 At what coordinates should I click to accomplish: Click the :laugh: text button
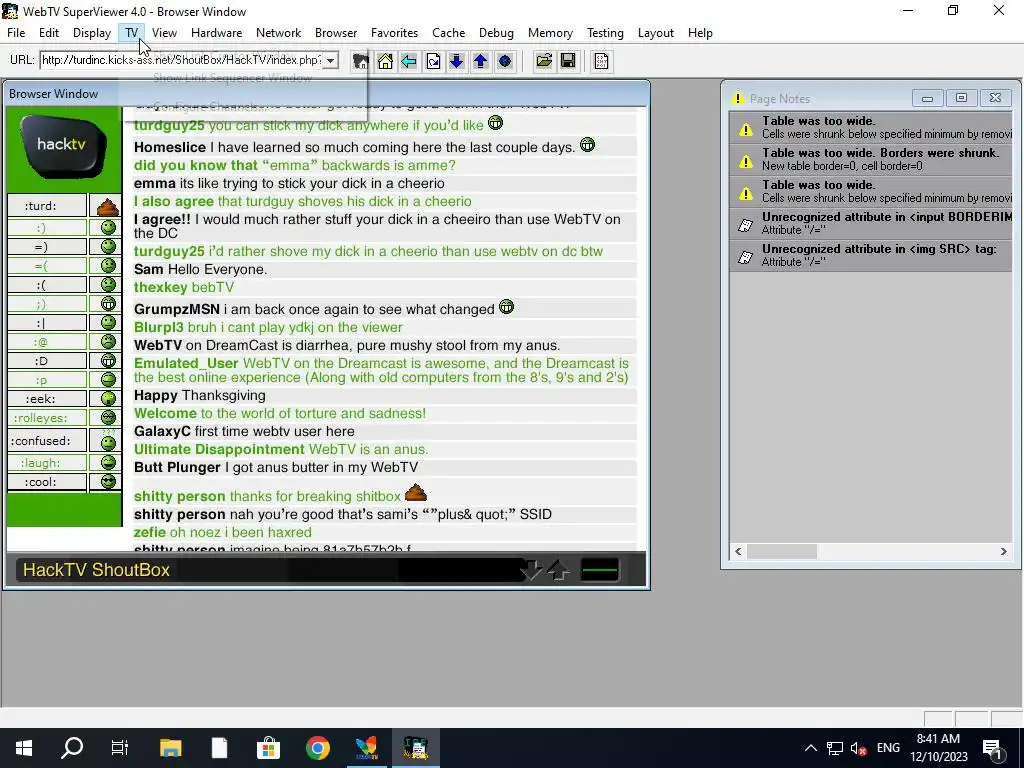click(x=47, y=463)
